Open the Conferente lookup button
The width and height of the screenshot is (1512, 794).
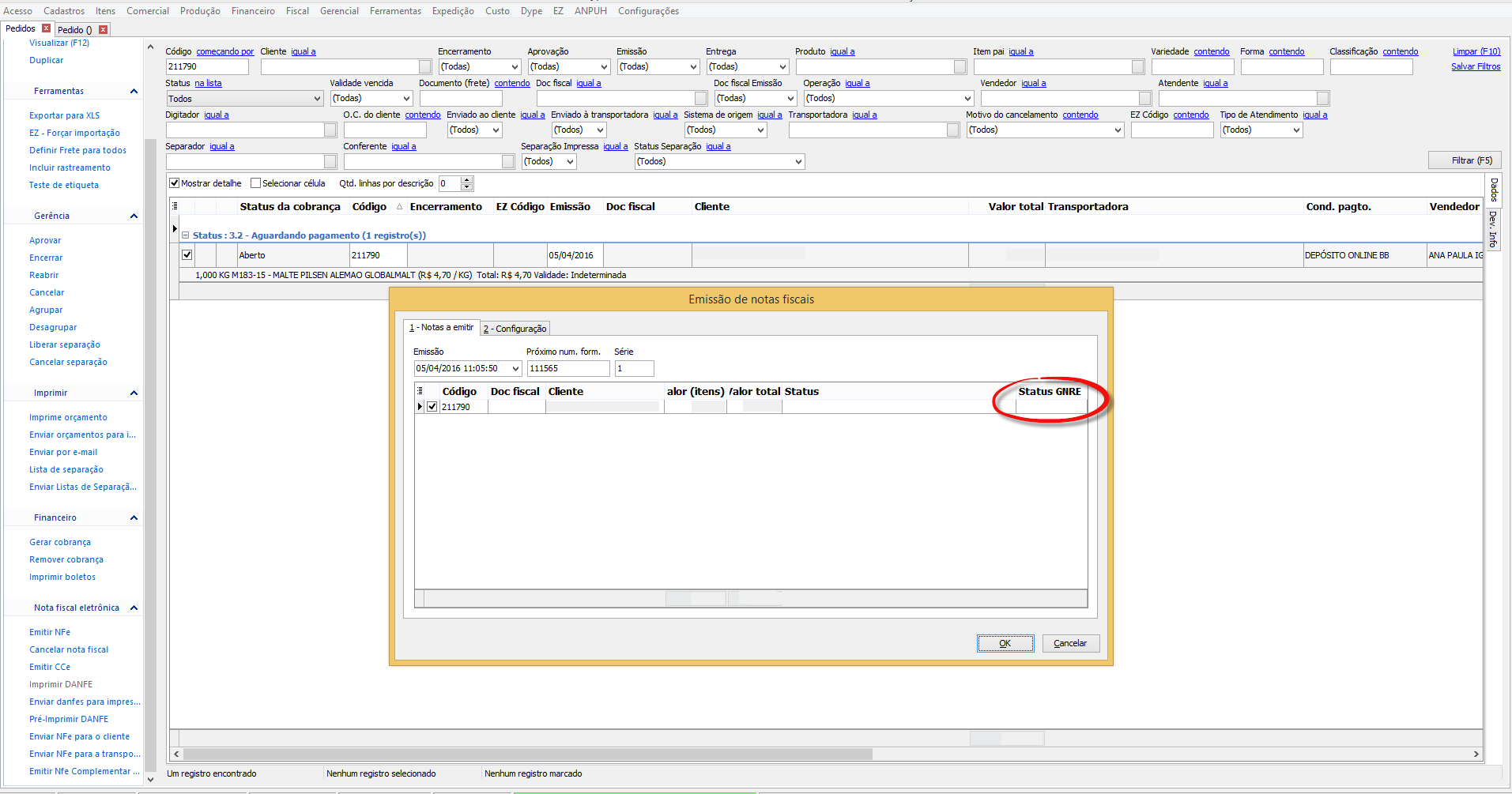pyautogui.click(x=508, y=162)
